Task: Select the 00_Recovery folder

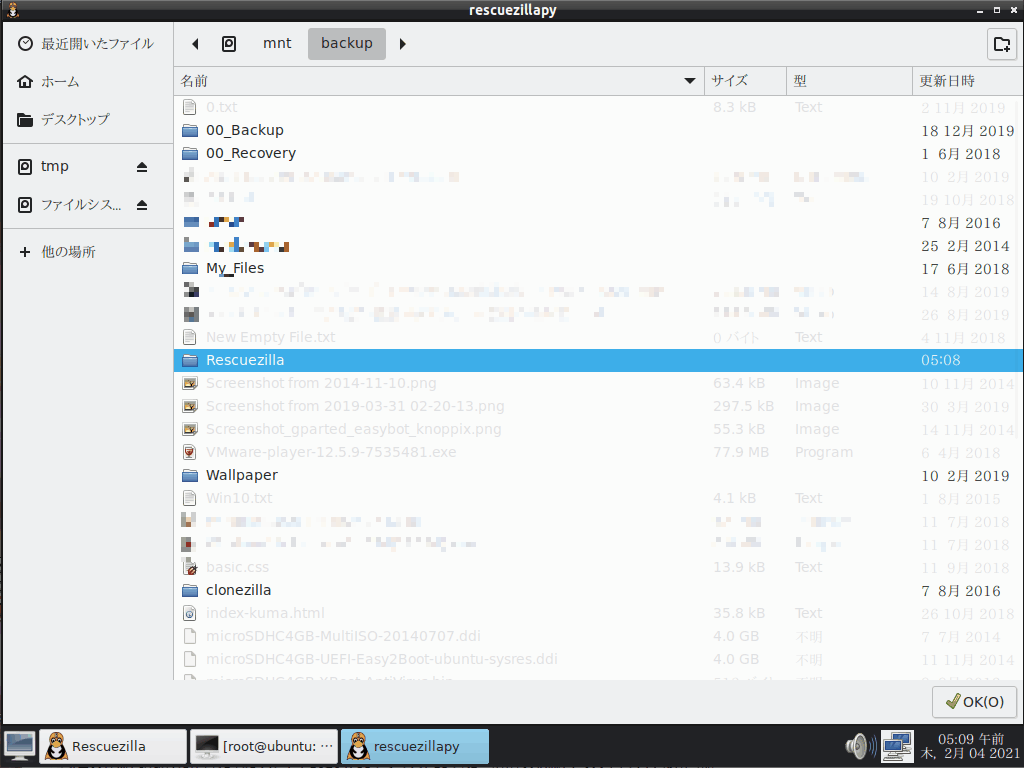Action: point(598,153)
